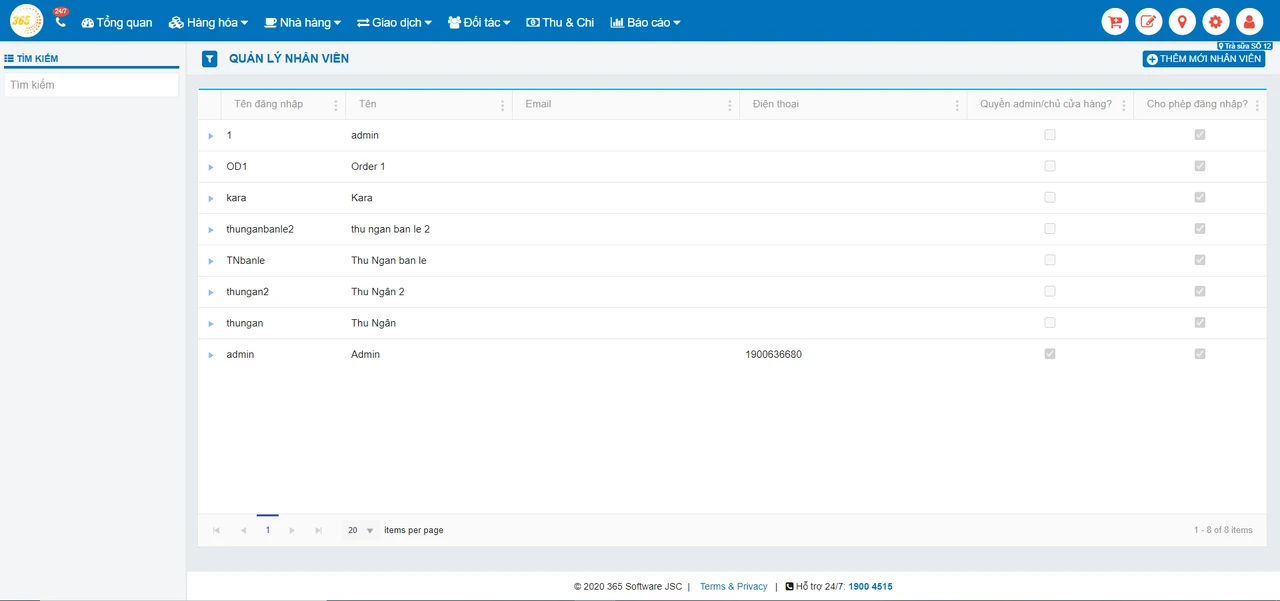The height and width of the screenshot is (601, 1280).
Task: Open the user account icon
Action: (x=1249, y=21)
